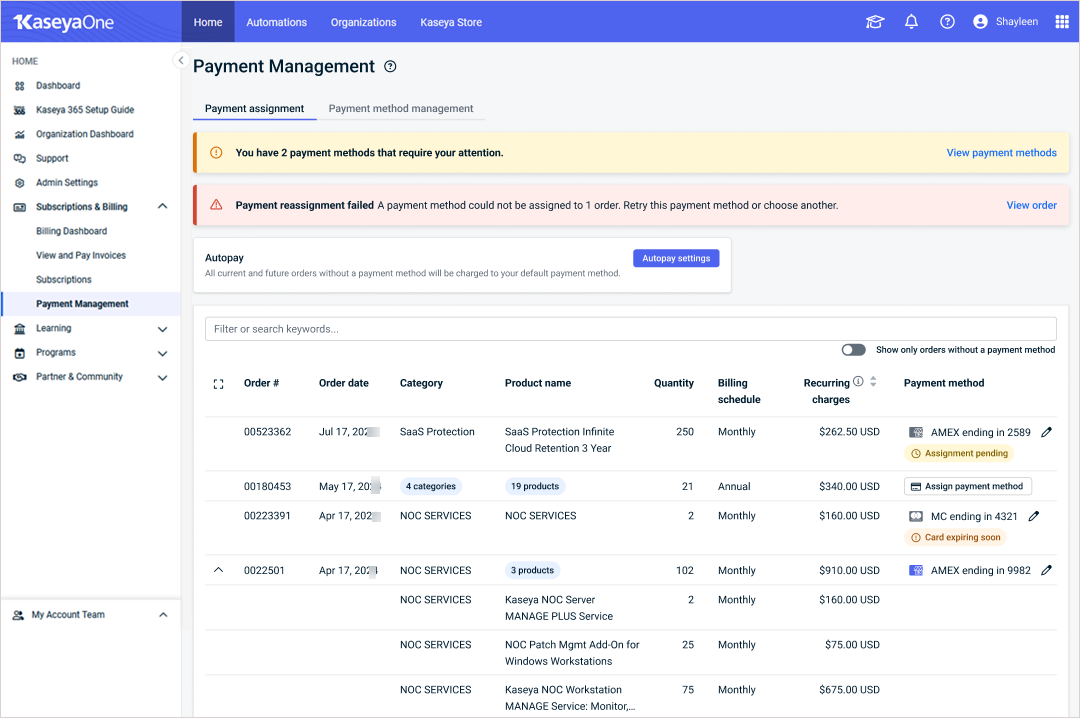Click the 4 categories badge
Viewport: 1080px width, 718px height.
tap(430, 486)
